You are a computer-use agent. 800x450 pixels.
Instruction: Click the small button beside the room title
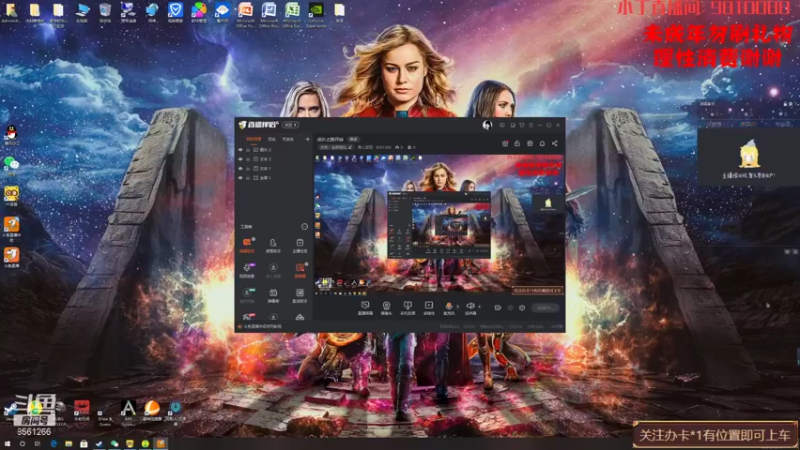tap(353, 139)
